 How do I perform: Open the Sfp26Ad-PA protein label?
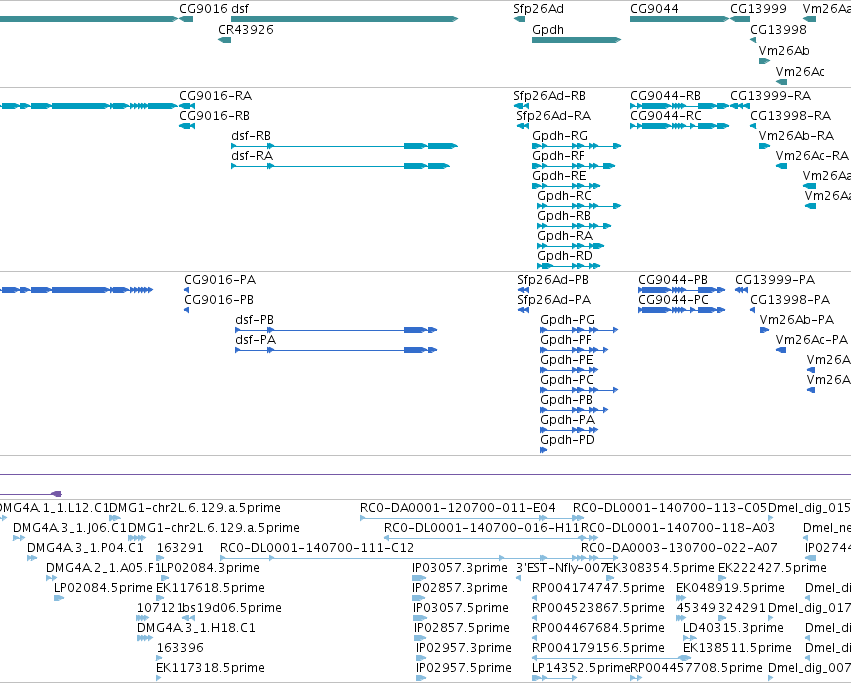(x=554, y=300)
